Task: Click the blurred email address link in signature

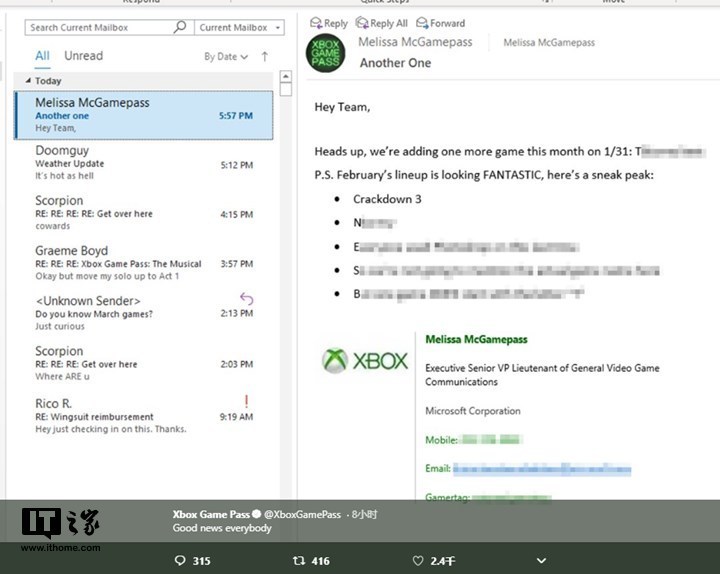Action: point(542,469)
